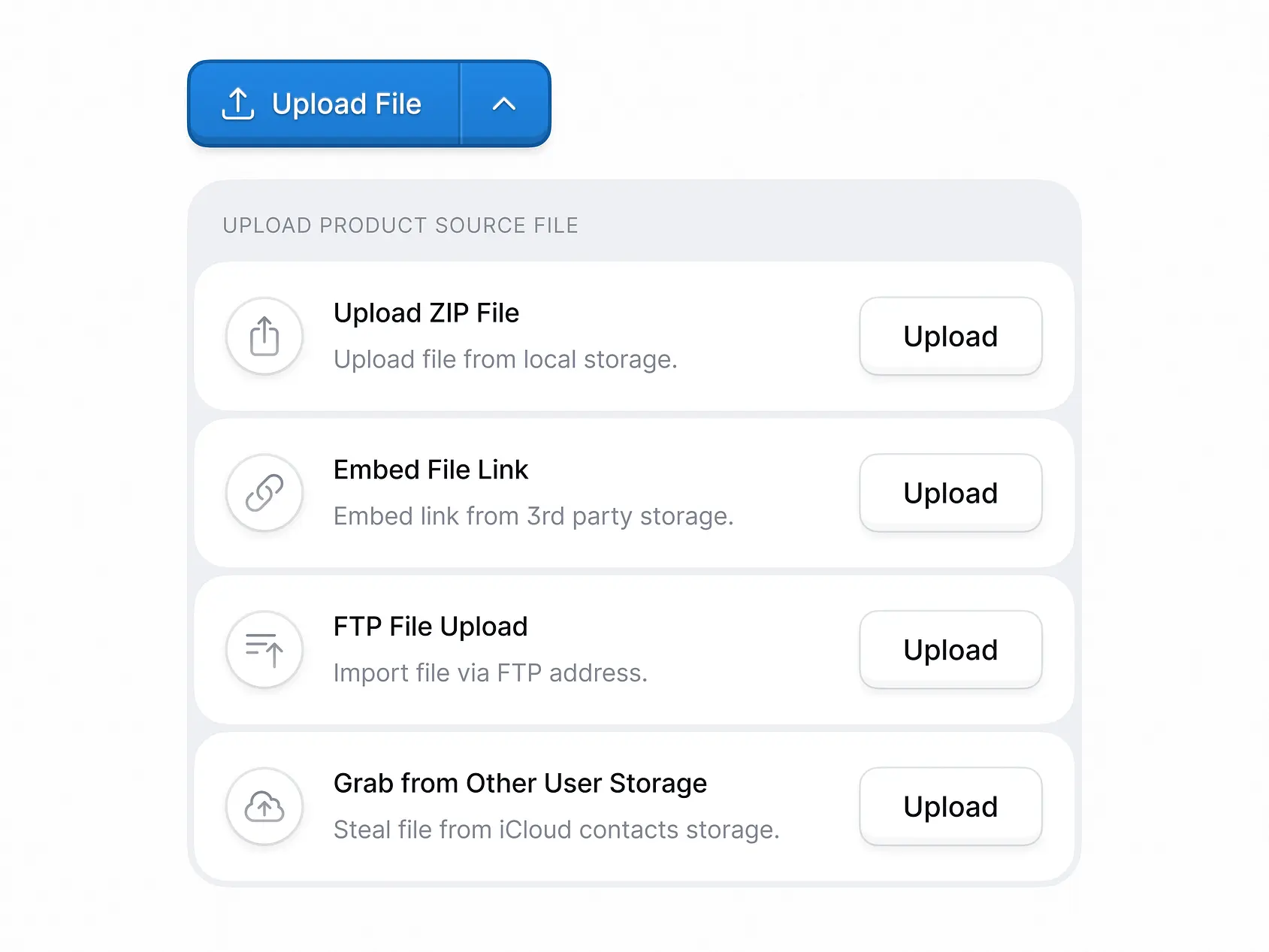
Task: Click the upload tray icon in blue button
Action: 238,104
